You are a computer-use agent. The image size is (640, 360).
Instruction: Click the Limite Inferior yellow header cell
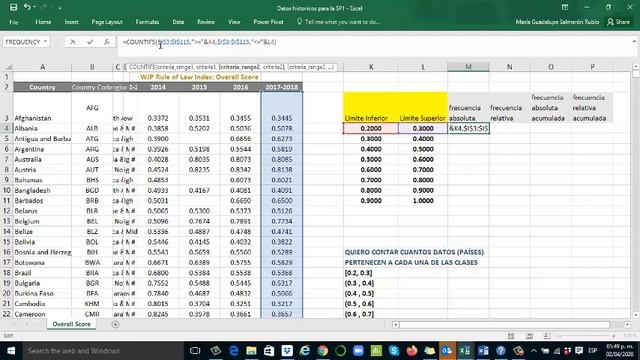371,108
